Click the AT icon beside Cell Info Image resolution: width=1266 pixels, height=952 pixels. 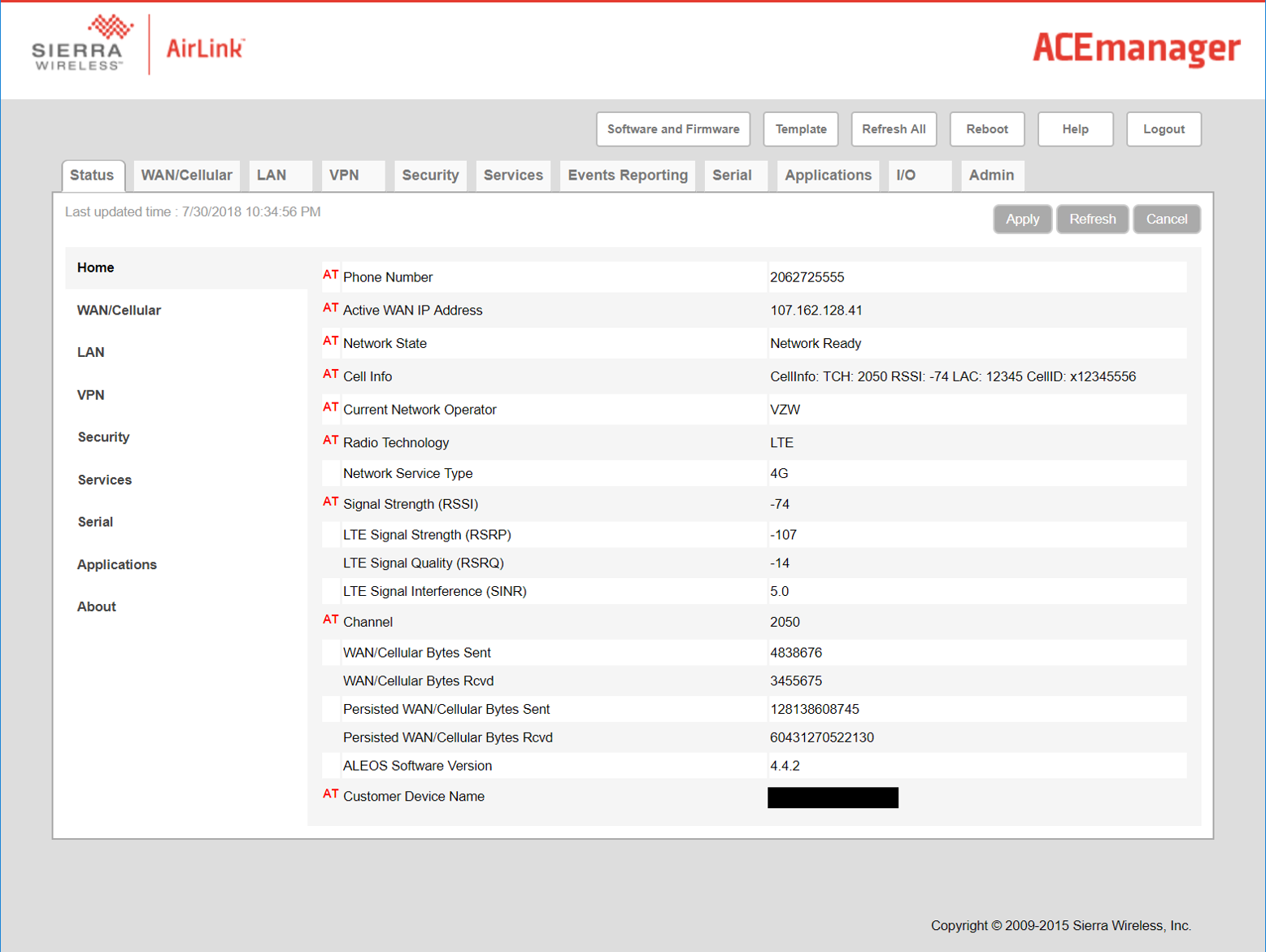(330, 375)
